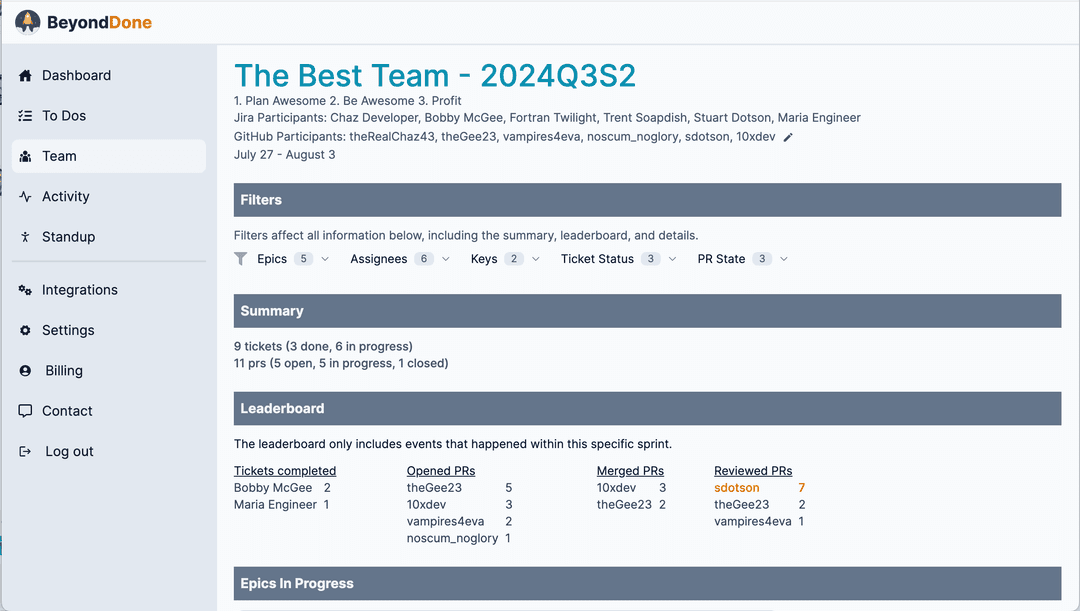Click the Integrations gears icon
1080x611 pixels.
pos(25,290)
